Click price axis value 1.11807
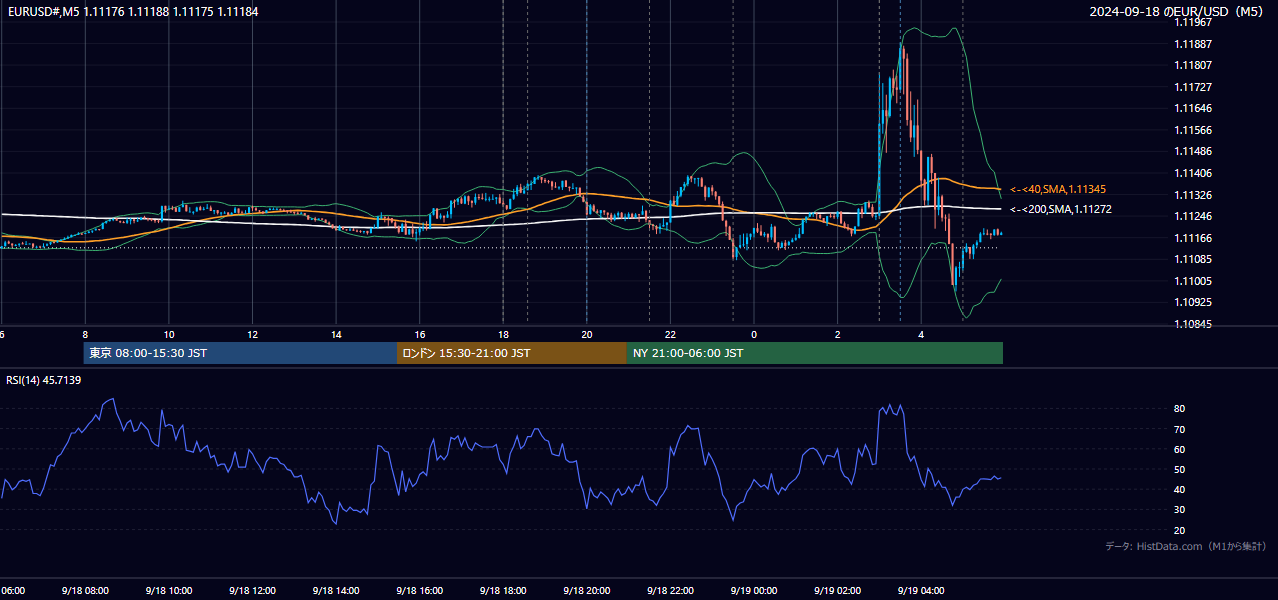Viewport: 1278px width, 600px height. point(1193,65)
